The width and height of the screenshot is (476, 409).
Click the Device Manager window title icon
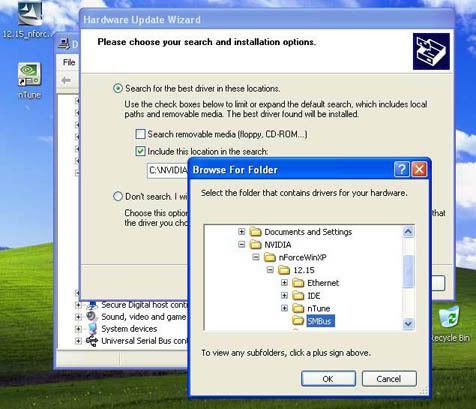64,43
